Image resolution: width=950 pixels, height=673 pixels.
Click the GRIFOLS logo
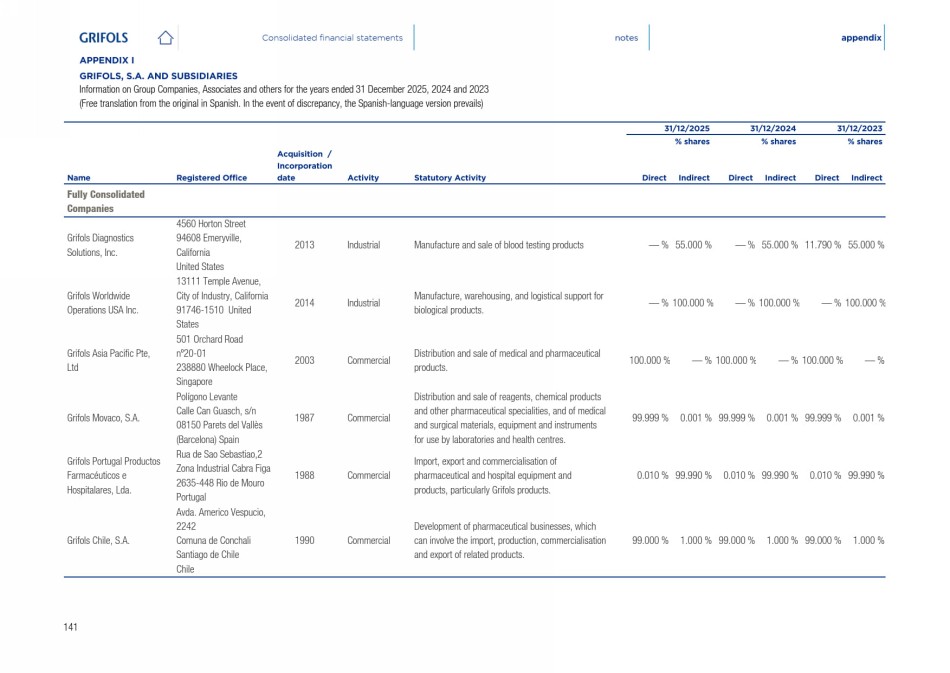tap(104, 38)
